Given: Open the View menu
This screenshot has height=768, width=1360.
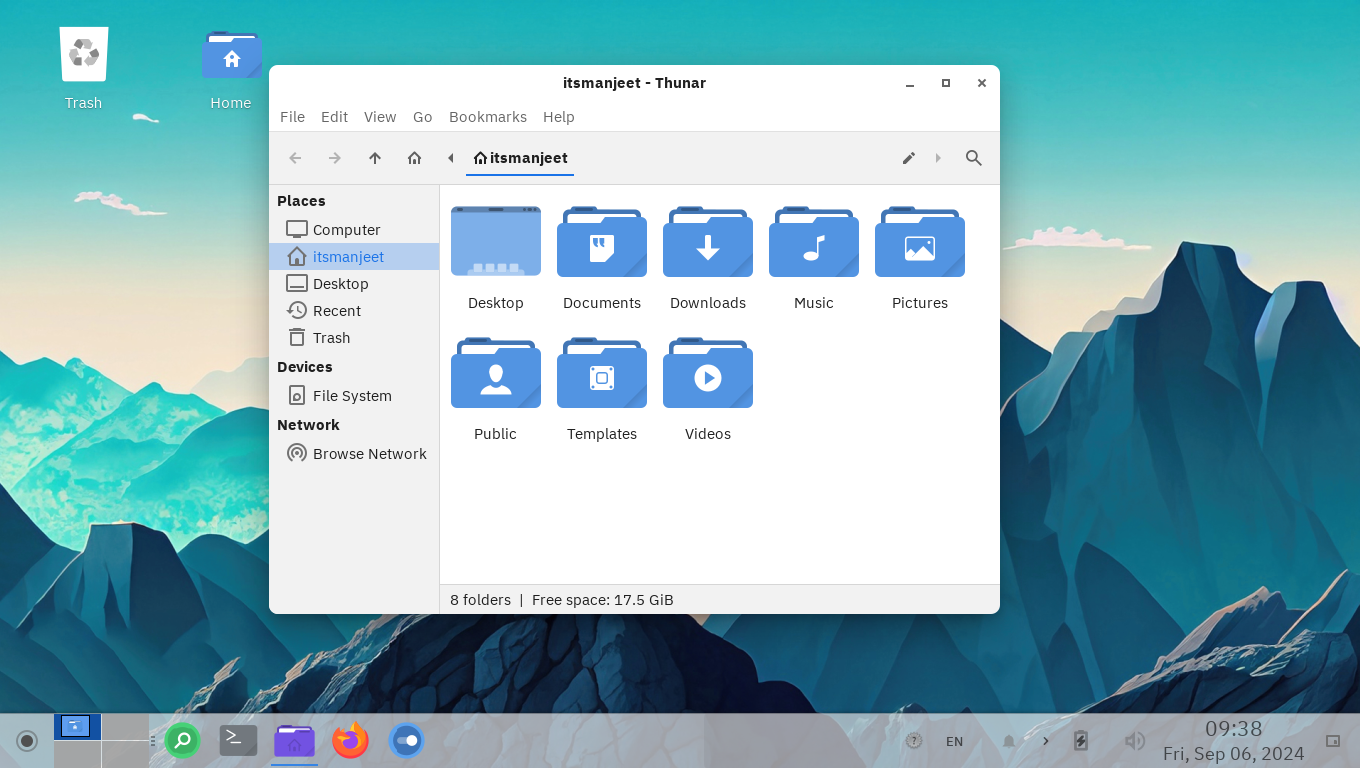Looking at the screenshot, I should coord(380,117).
